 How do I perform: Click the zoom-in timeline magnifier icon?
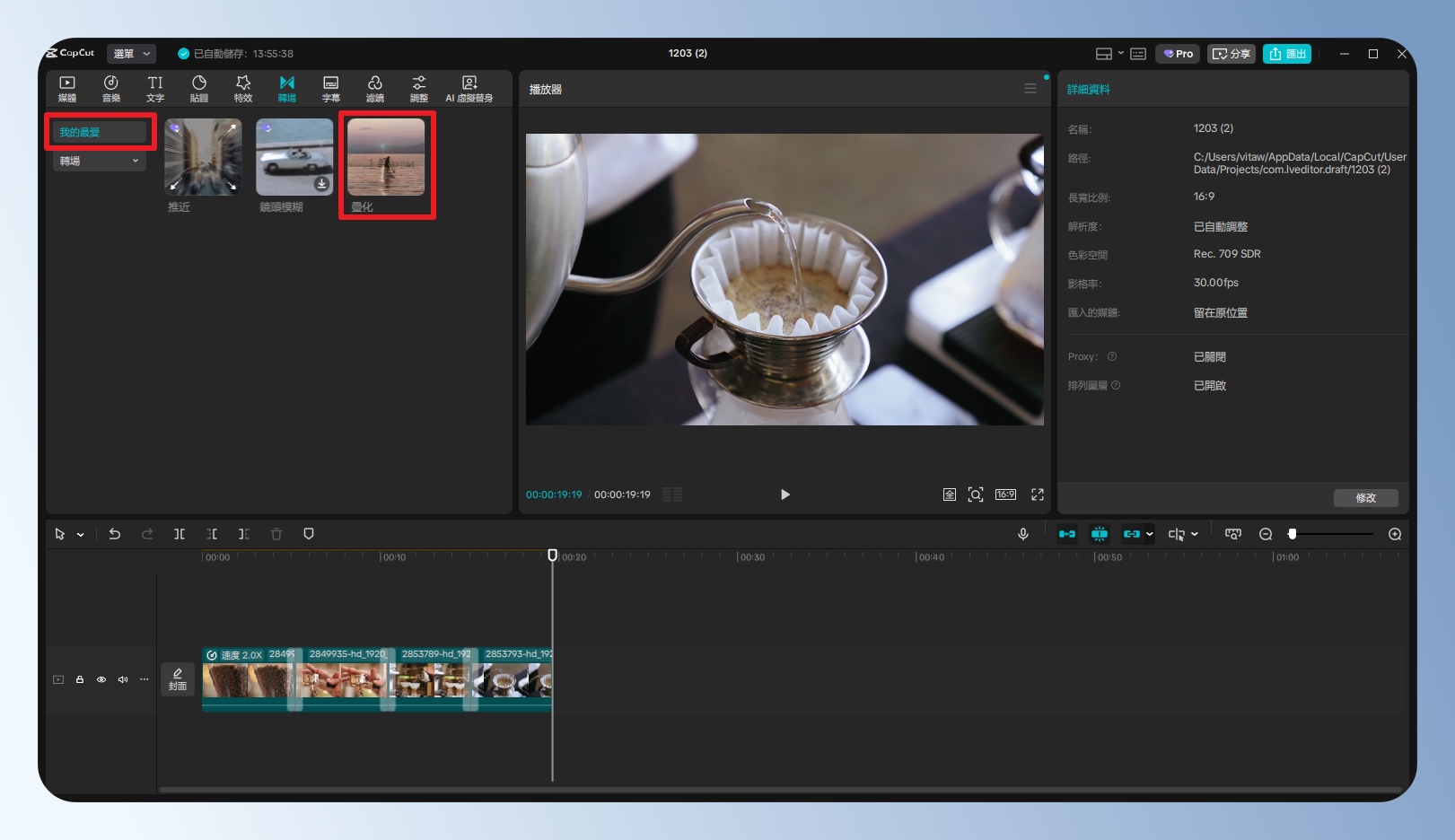click(x=1395, y=534)
